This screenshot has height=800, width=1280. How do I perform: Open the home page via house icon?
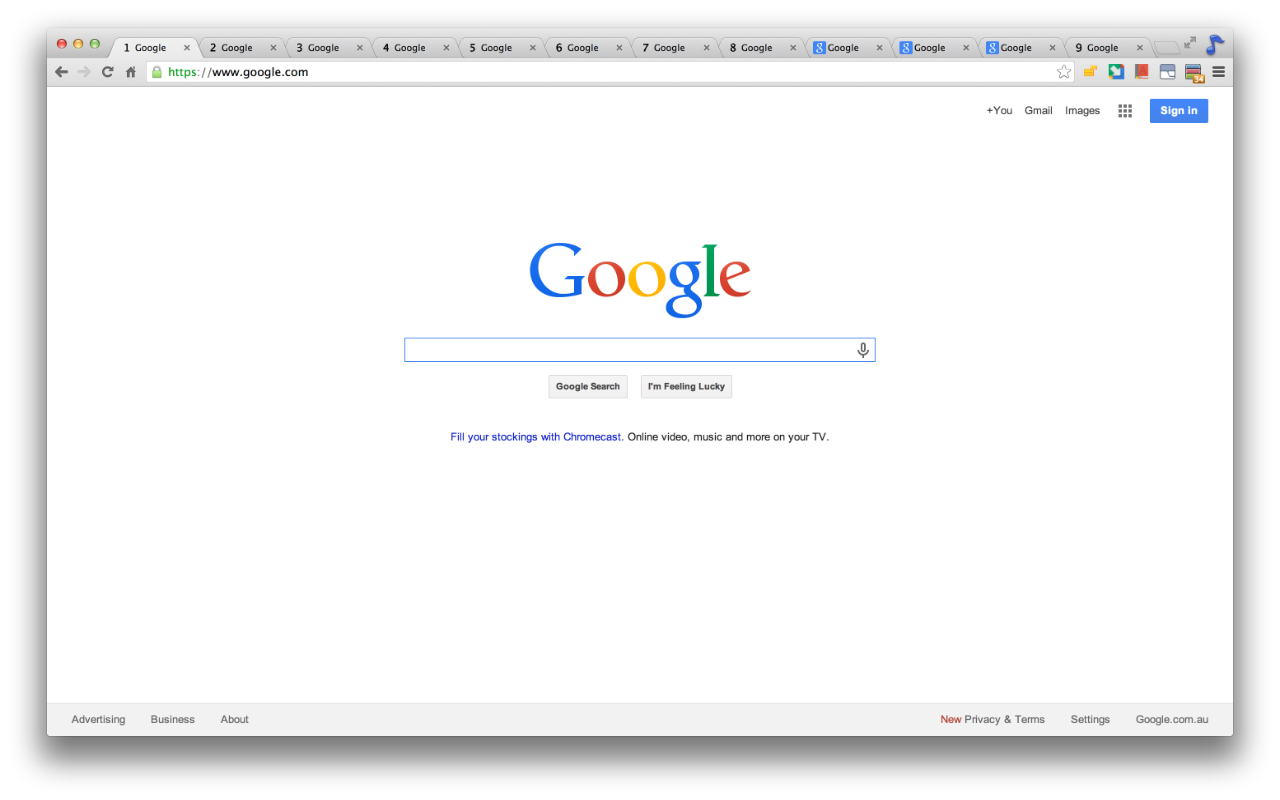coord(130,72)
